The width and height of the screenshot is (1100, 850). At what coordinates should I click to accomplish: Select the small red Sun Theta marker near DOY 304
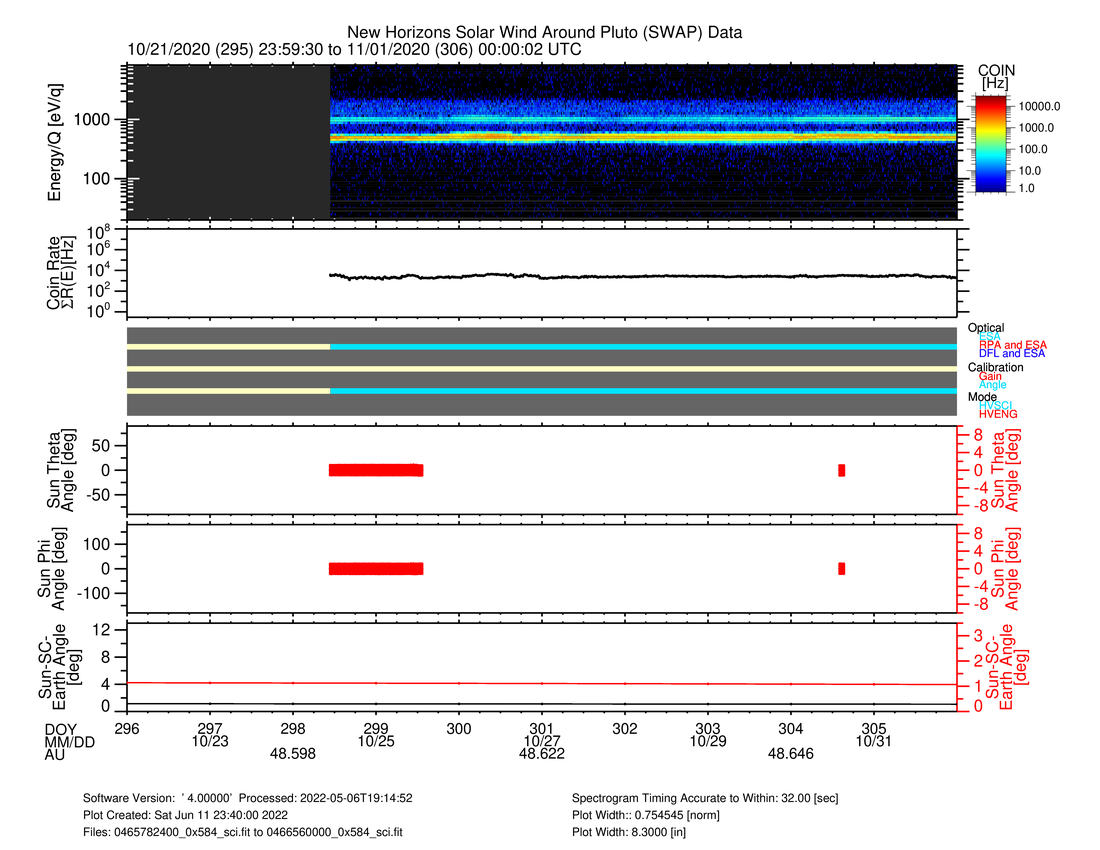[x=841, y=470]
